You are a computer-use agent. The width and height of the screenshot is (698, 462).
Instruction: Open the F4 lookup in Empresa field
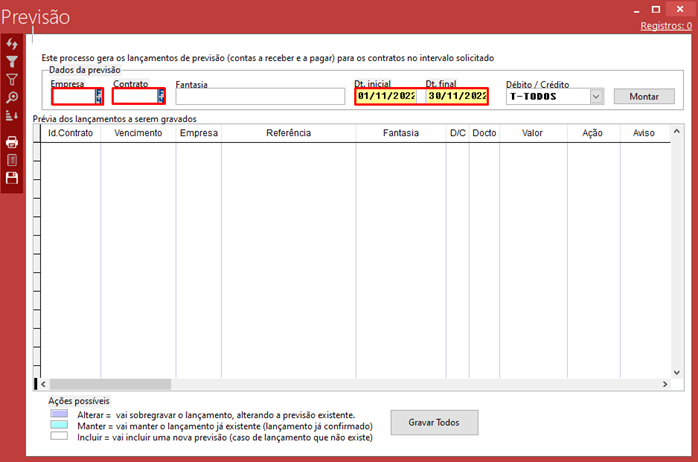pos(98,97)
